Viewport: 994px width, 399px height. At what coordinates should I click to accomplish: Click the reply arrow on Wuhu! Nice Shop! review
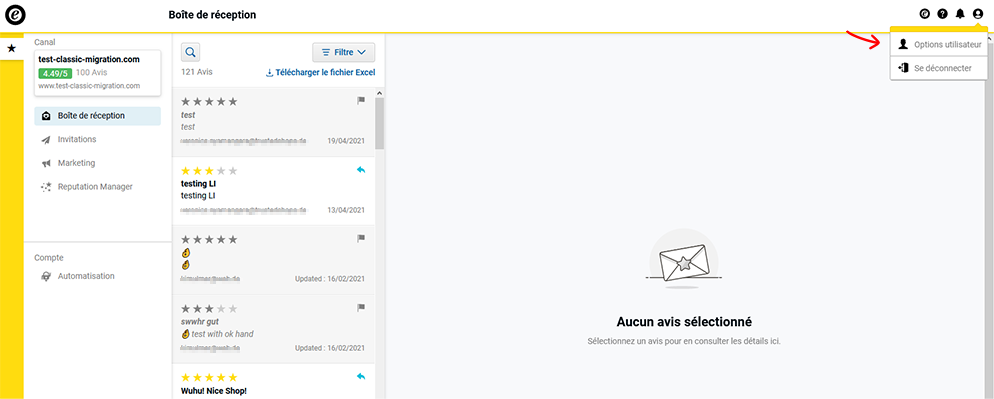coord(361,376)
